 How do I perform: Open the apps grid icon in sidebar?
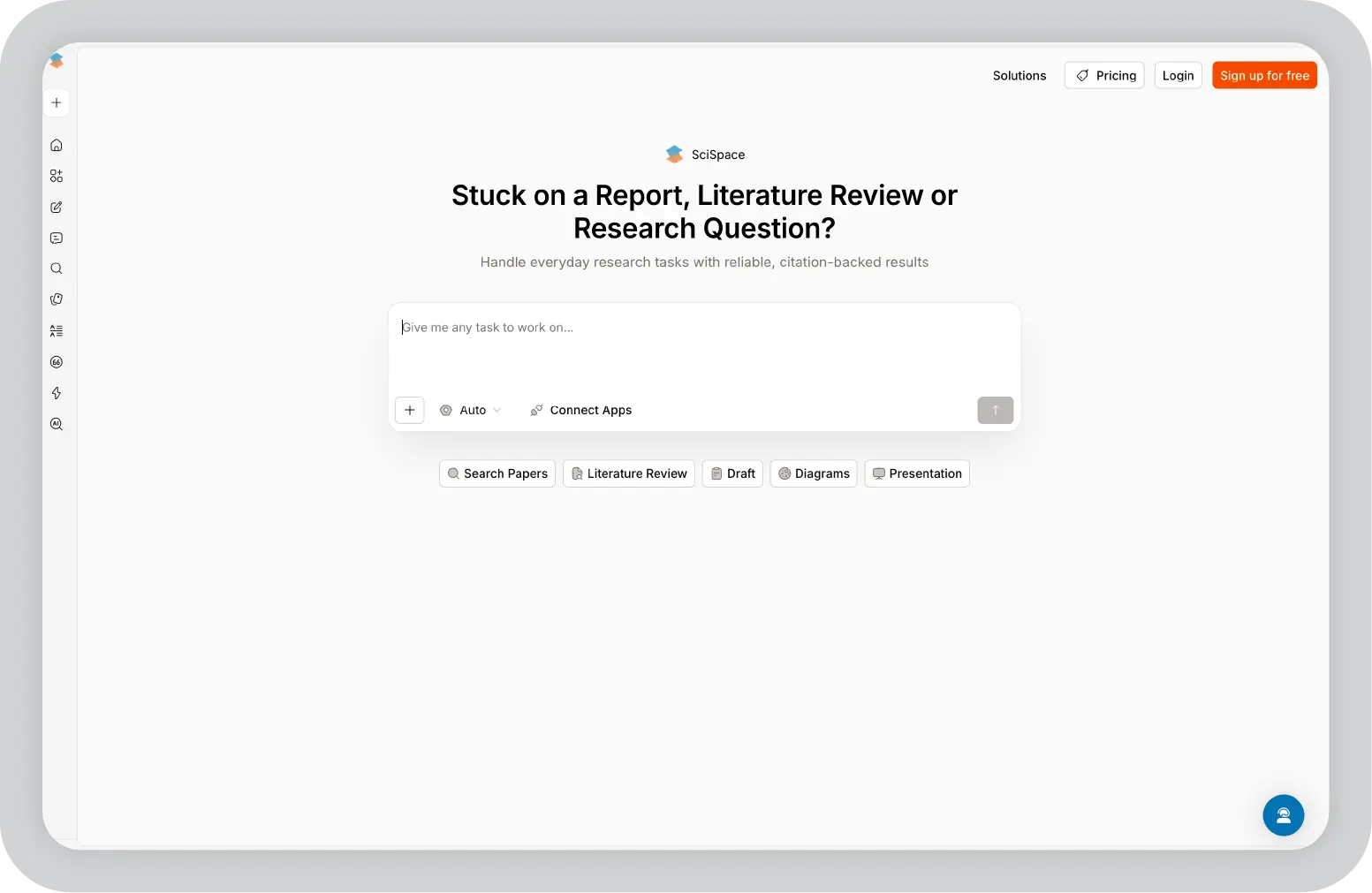click(57, 176)
